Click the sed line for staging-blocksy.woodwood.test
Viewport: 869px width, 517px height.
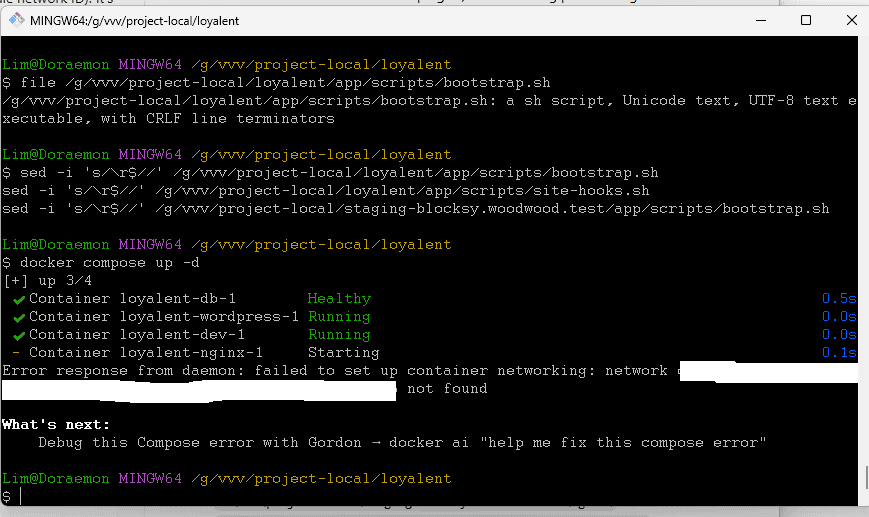click(x=416, y=209)
